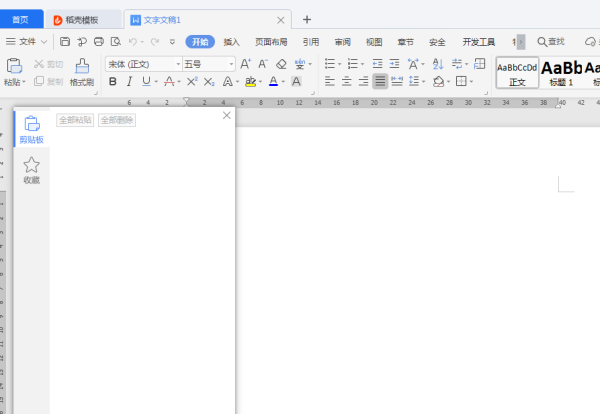Screen dimensions: 600x414
Task: Open quick access toolbar customize dropdown
Action: (173, 42)
